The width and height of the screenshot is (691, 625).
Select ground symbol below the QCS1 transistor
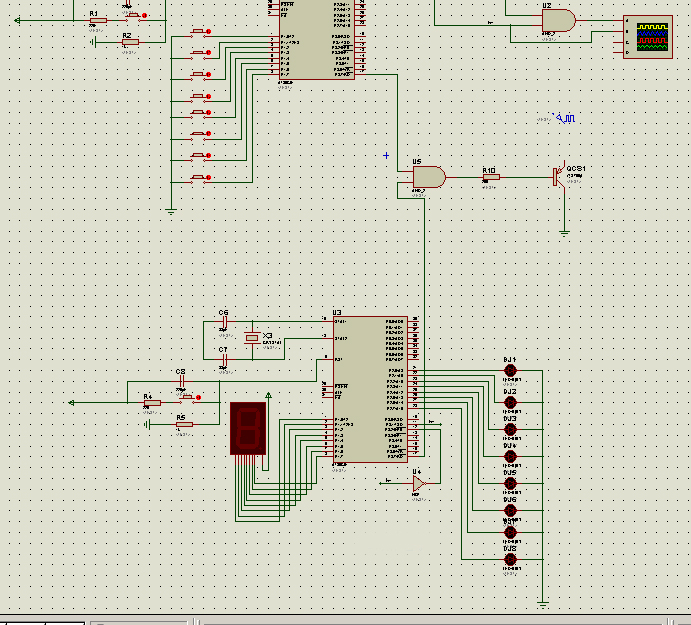coord(564,233)
